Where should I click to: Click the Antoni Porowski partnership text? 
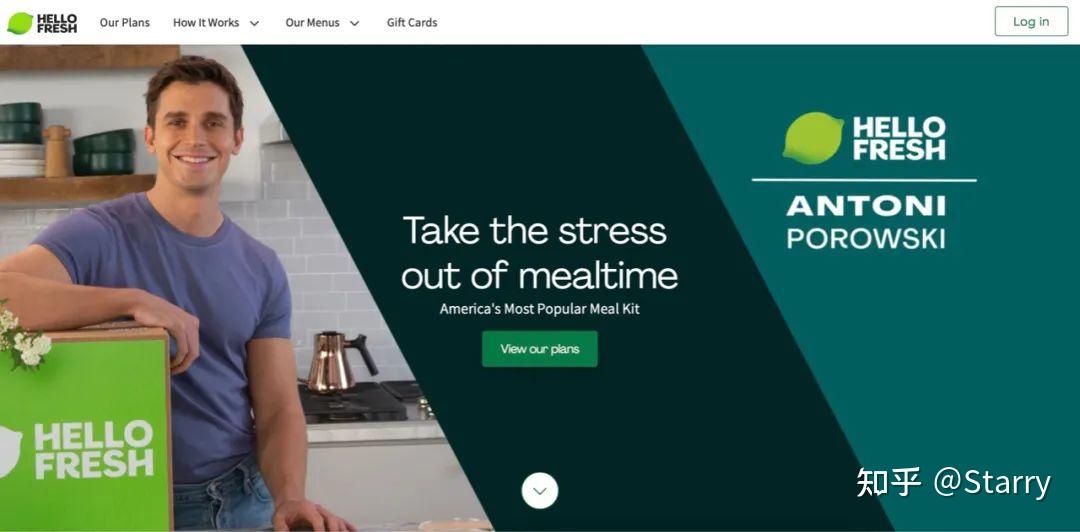pos(866,222)
